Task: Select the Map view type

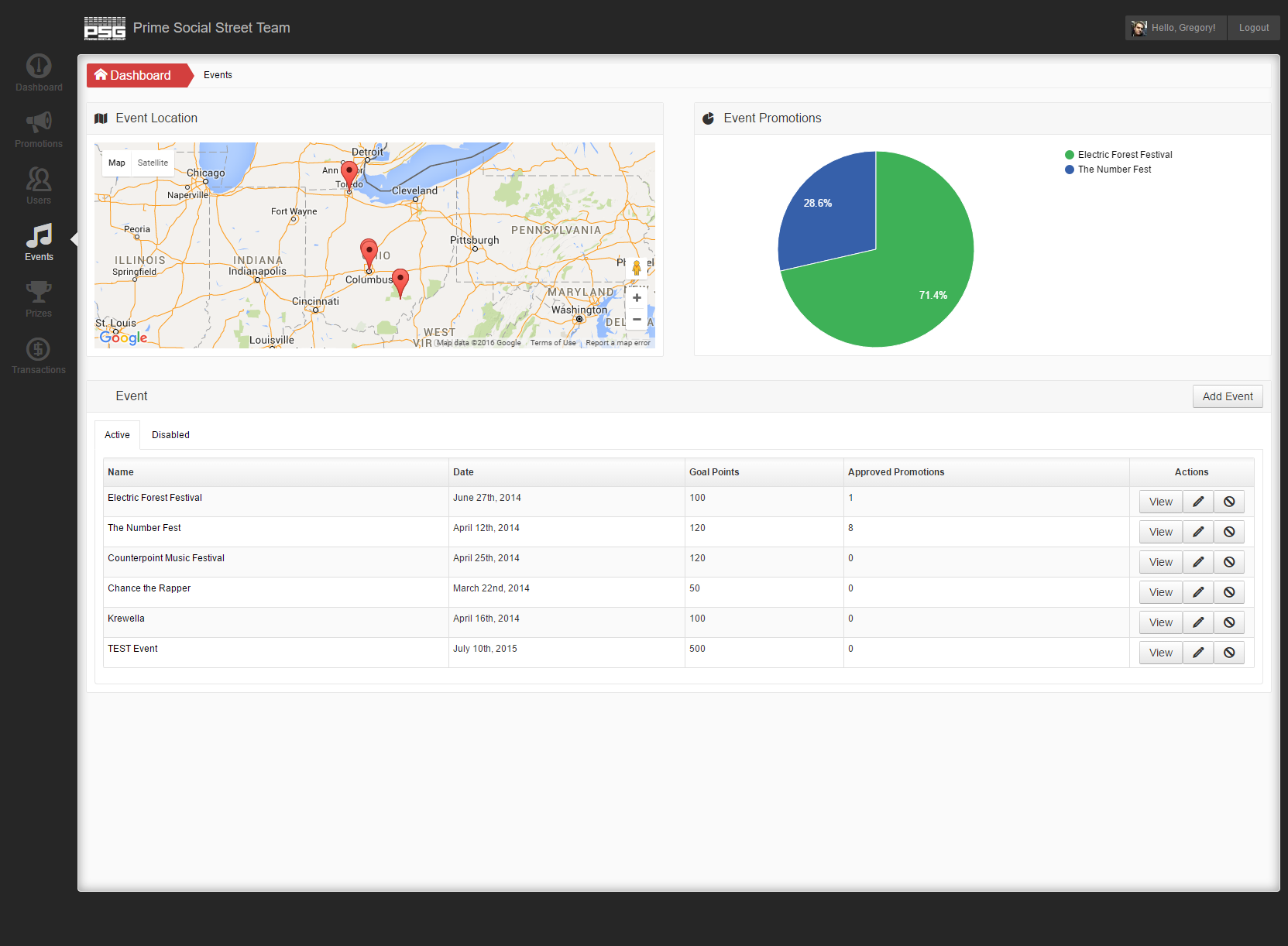Action: pyautogui.click(x=117, y=163)
